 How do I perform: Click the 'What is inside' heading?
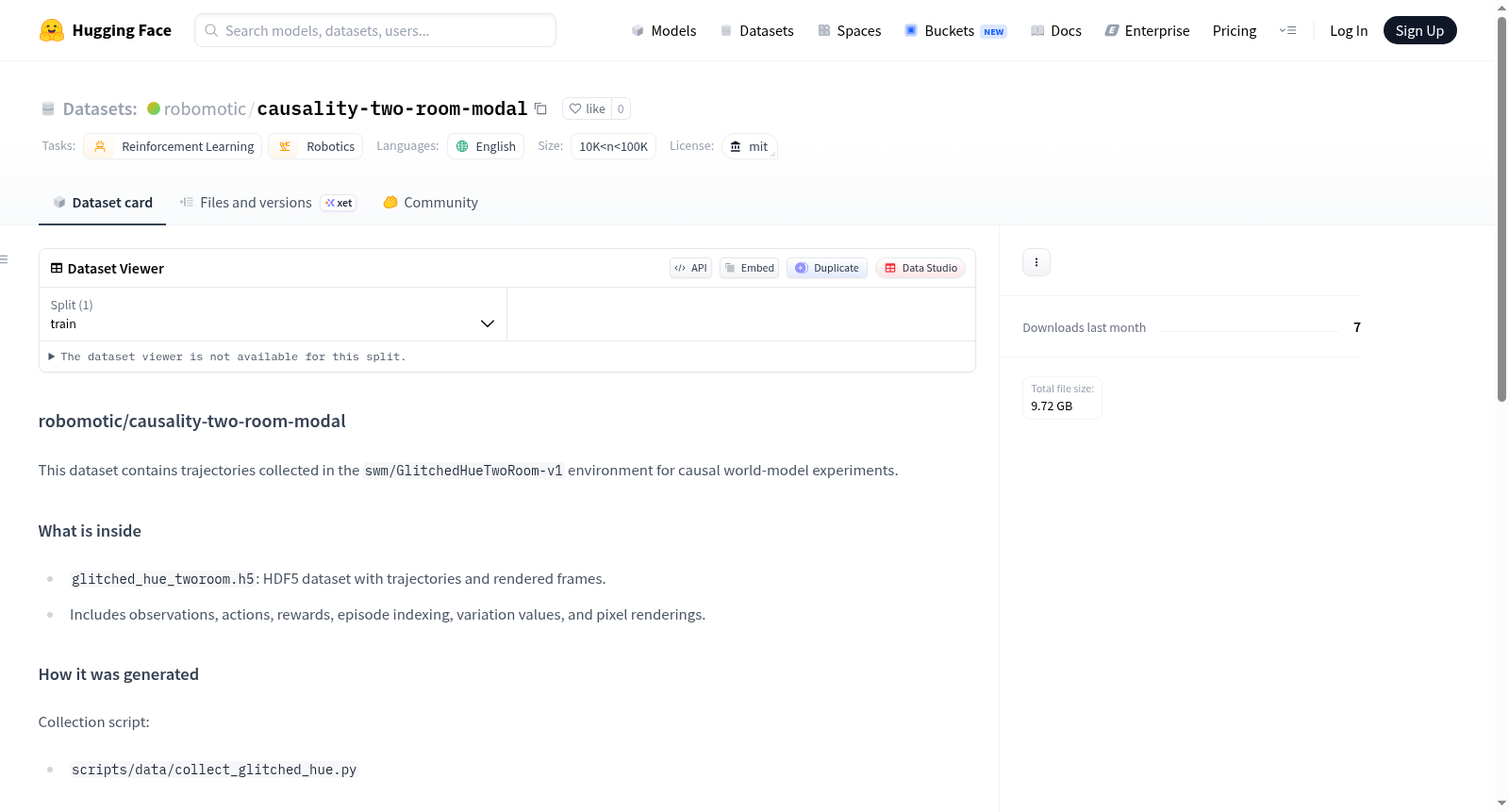click(x=90, y=531)
